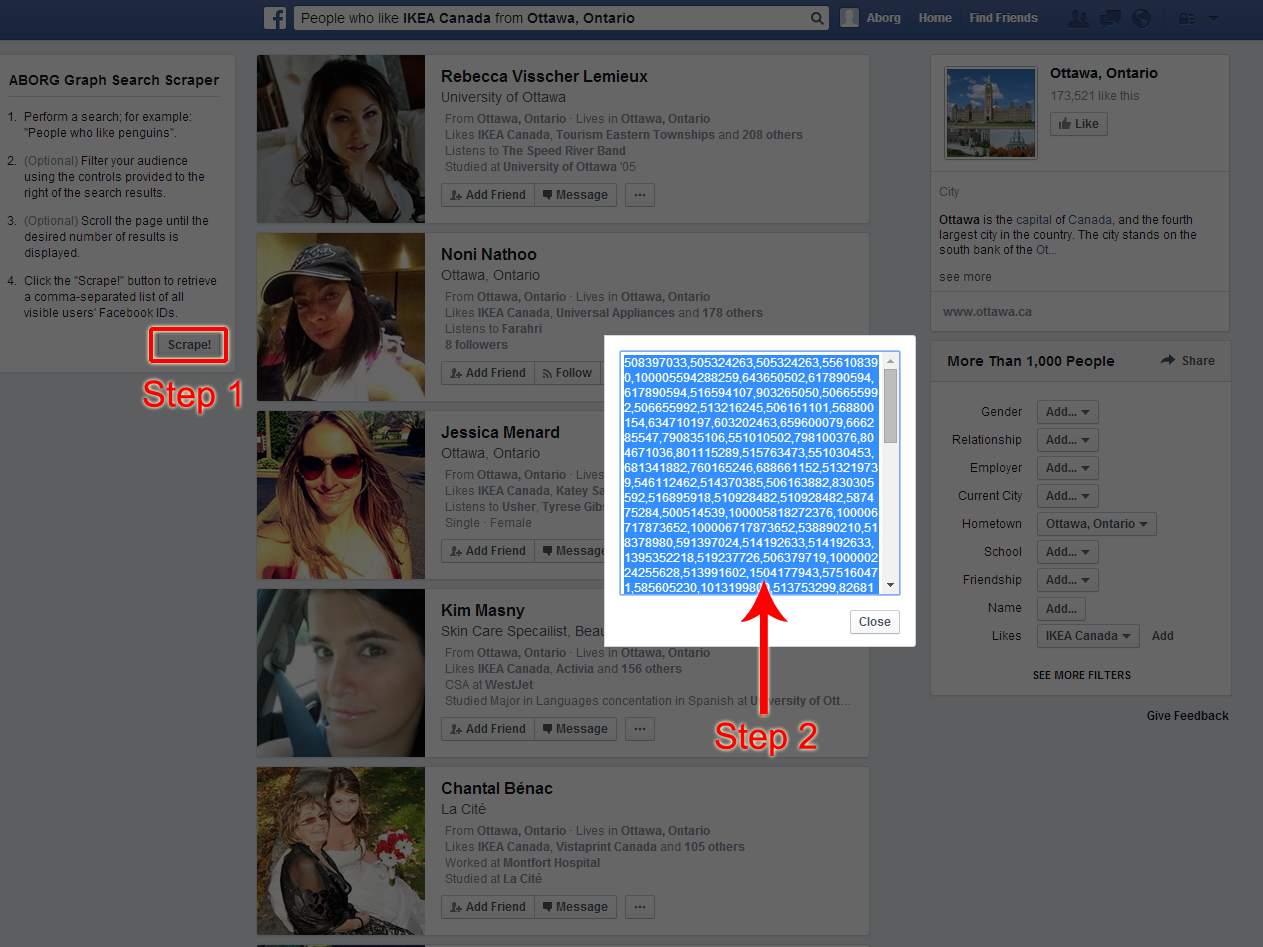The image size is (1263, 947).
Task: Go to Home in the top bar
Action: (935, 18)
